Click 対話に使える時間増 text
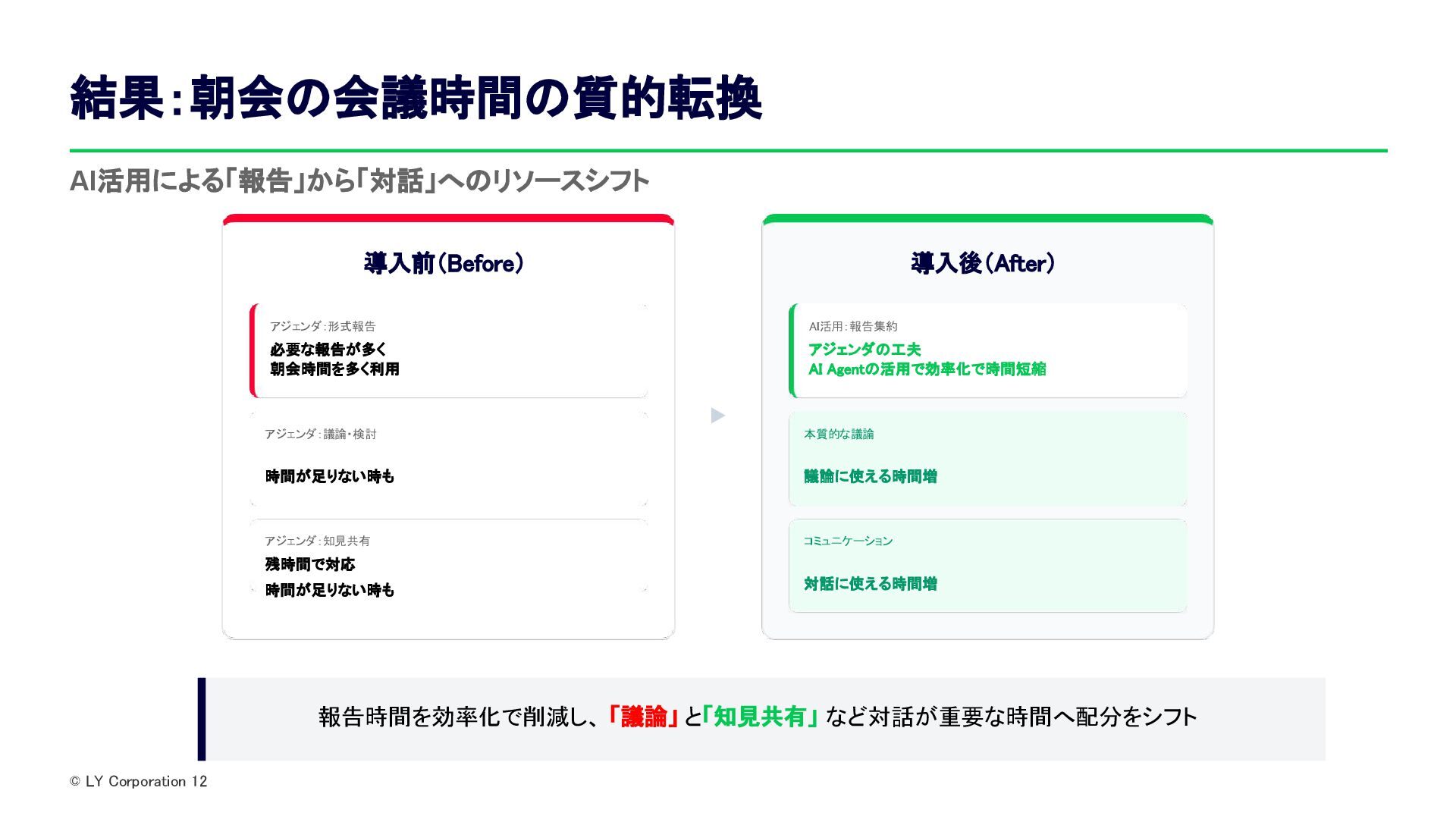This screenshot has width=1456, height=819. point(871,584)
